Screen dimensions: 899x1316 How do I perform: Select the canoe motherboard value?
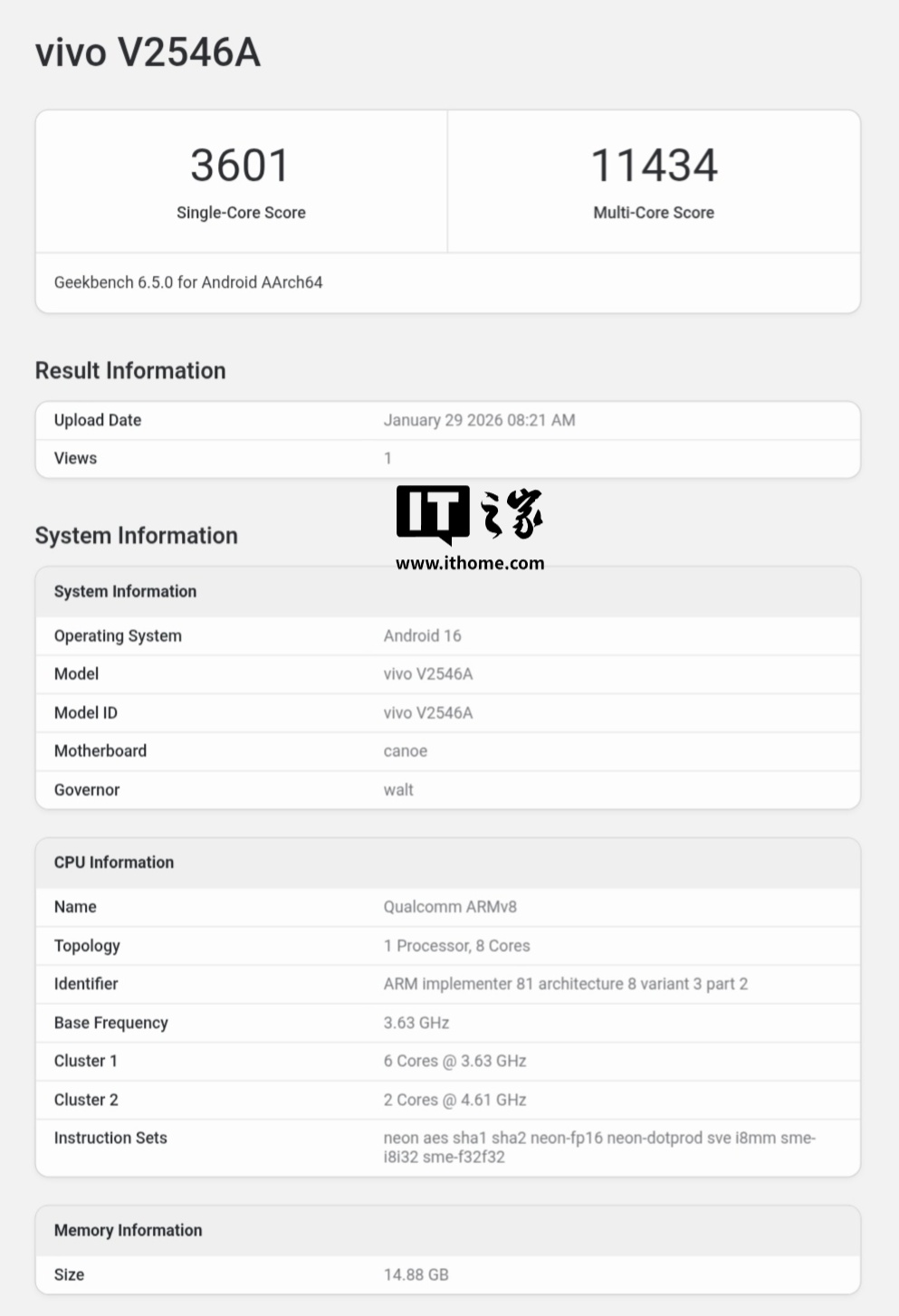click(x=405, y=751)
